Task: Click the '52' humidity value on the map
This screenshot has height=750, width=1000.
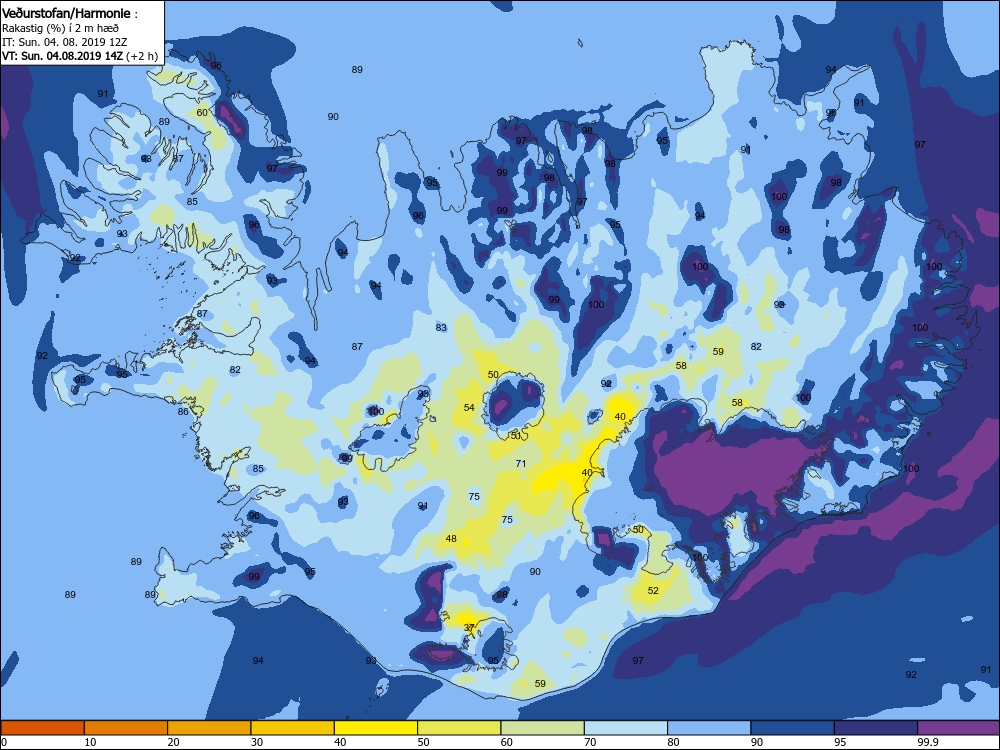Action: [653, 590]
